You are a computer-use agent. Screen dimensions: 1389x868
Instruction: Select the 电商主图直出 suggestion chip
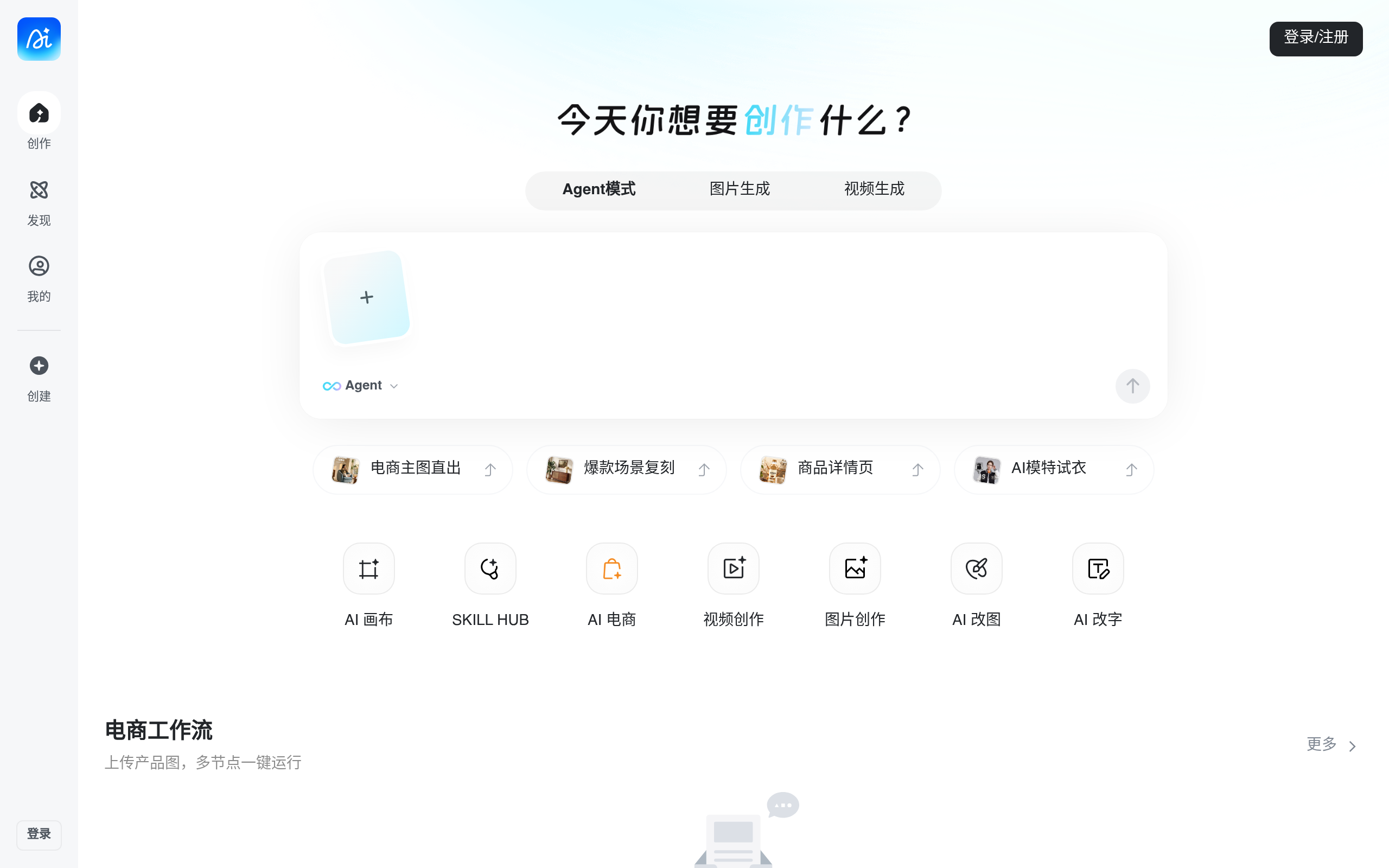tap(413, 469)
